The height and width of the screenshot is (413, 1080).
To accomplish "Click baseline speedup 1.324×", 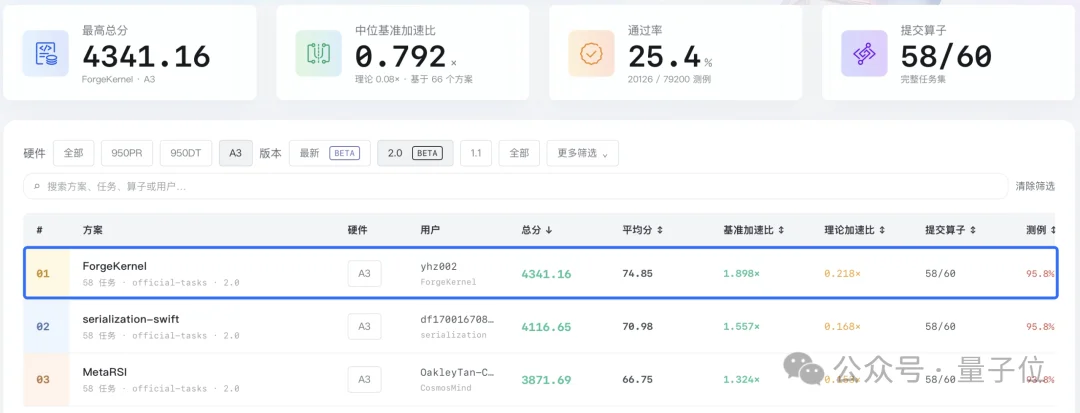I will [x=741, y=379].
